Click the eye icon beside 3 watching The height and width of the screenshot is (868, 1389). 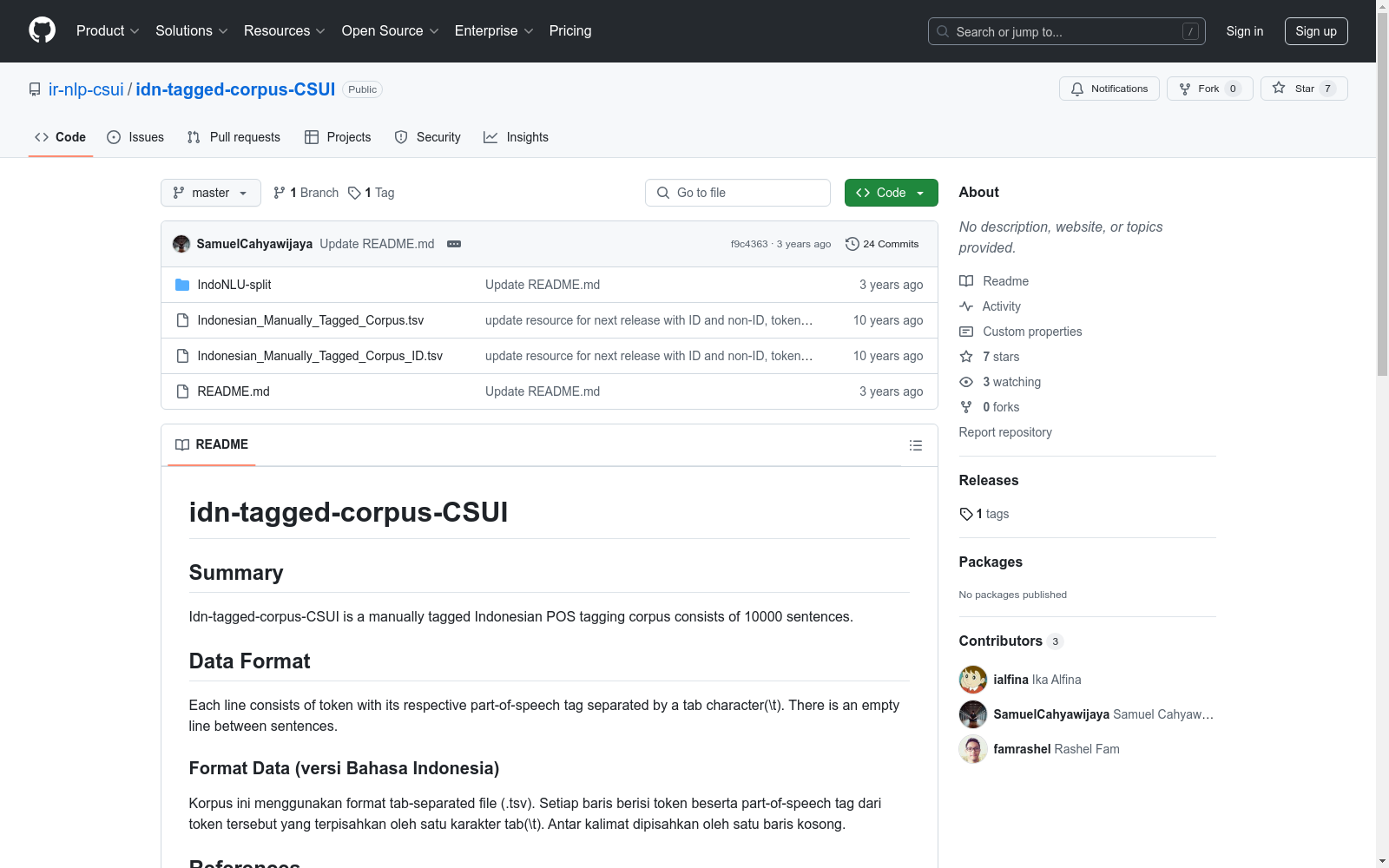[966, 382]
